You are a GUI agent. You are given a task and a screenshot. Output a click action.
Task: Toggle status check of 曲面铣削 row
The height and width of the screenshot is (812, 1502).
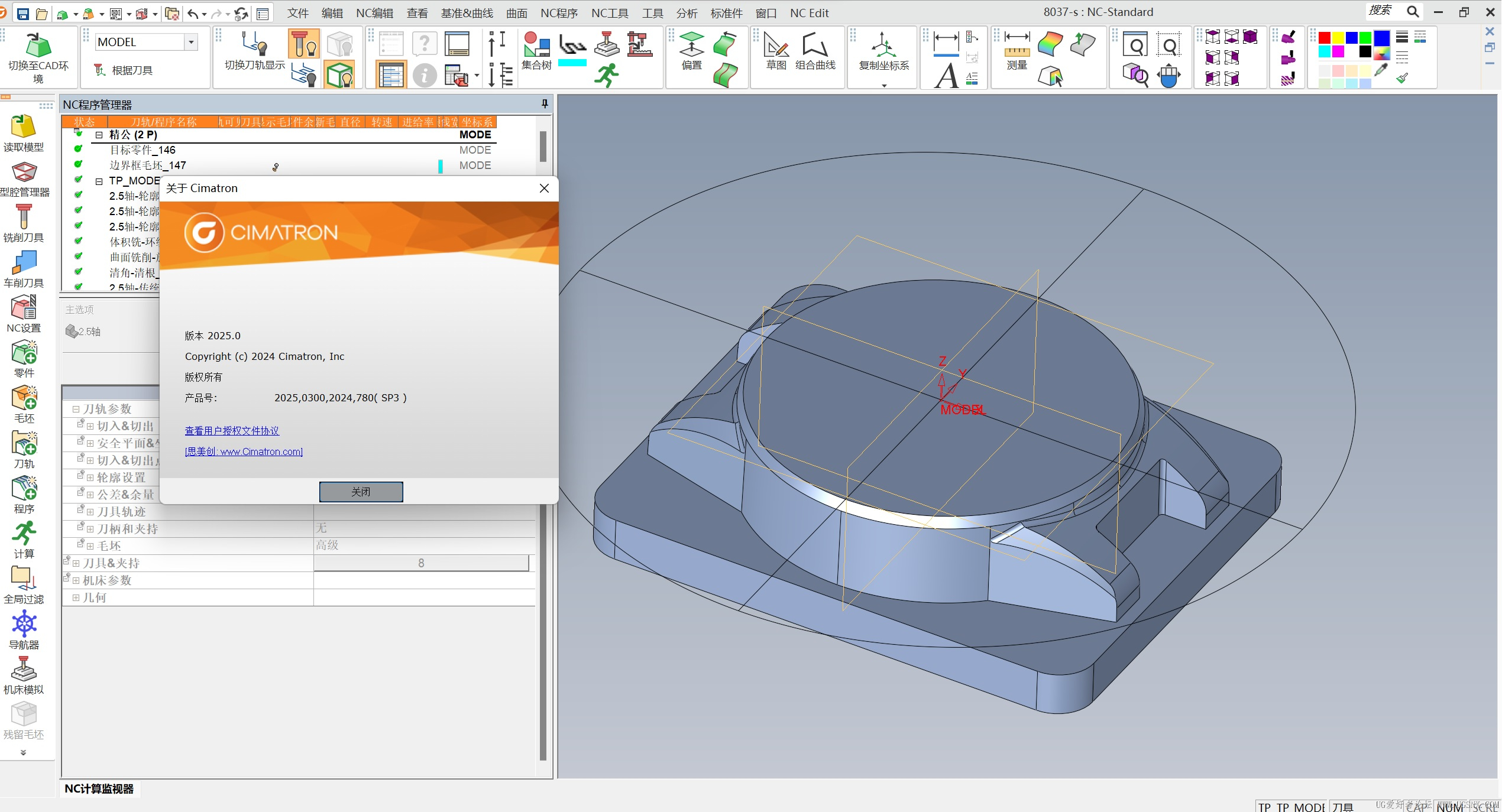[x=77, y=256]
